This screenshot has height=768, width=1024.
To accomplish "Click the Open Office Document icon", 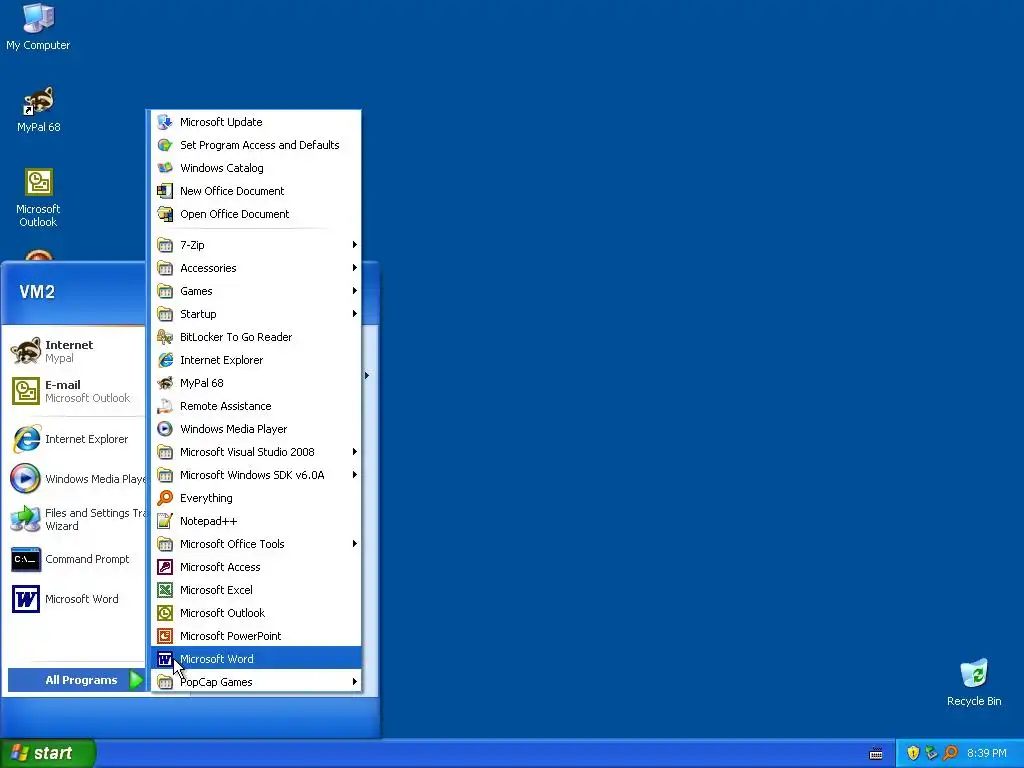I will (165, 214).
